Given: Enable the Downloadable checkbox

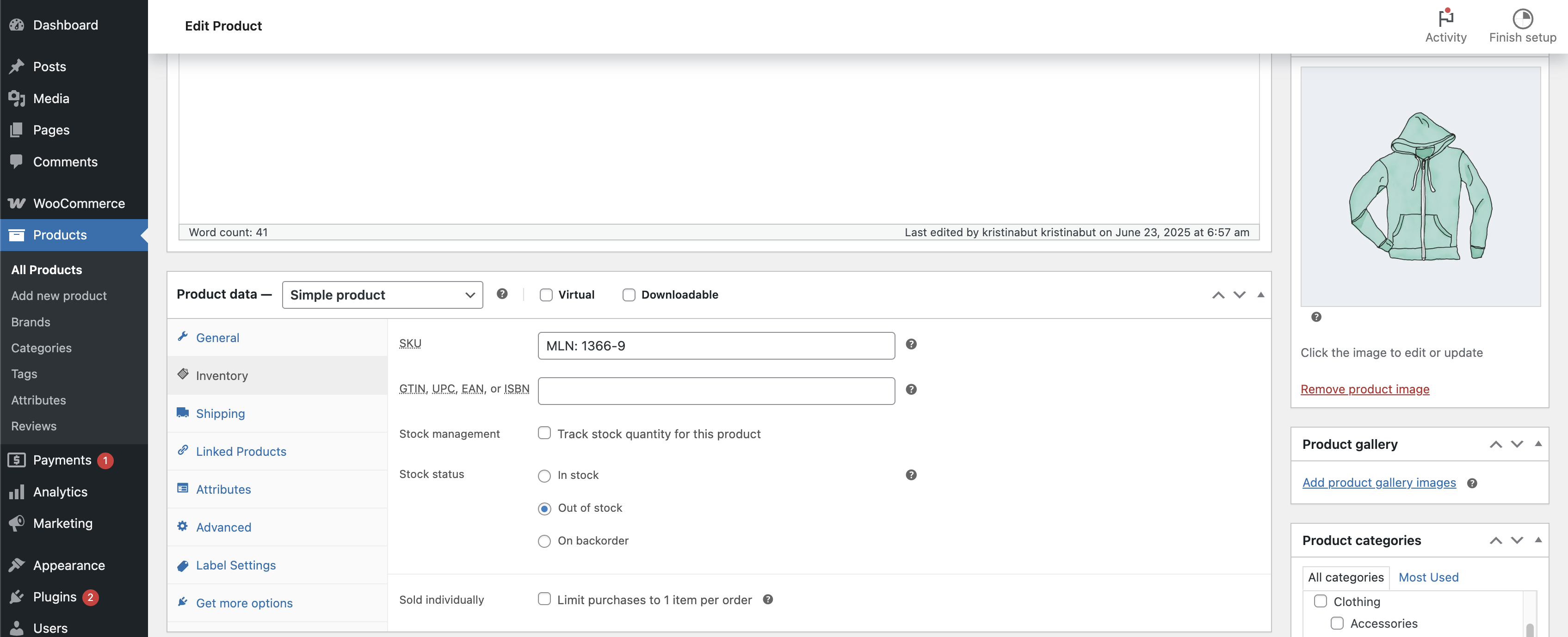Looking at the screenshot, I should click(x=629, y=295).
